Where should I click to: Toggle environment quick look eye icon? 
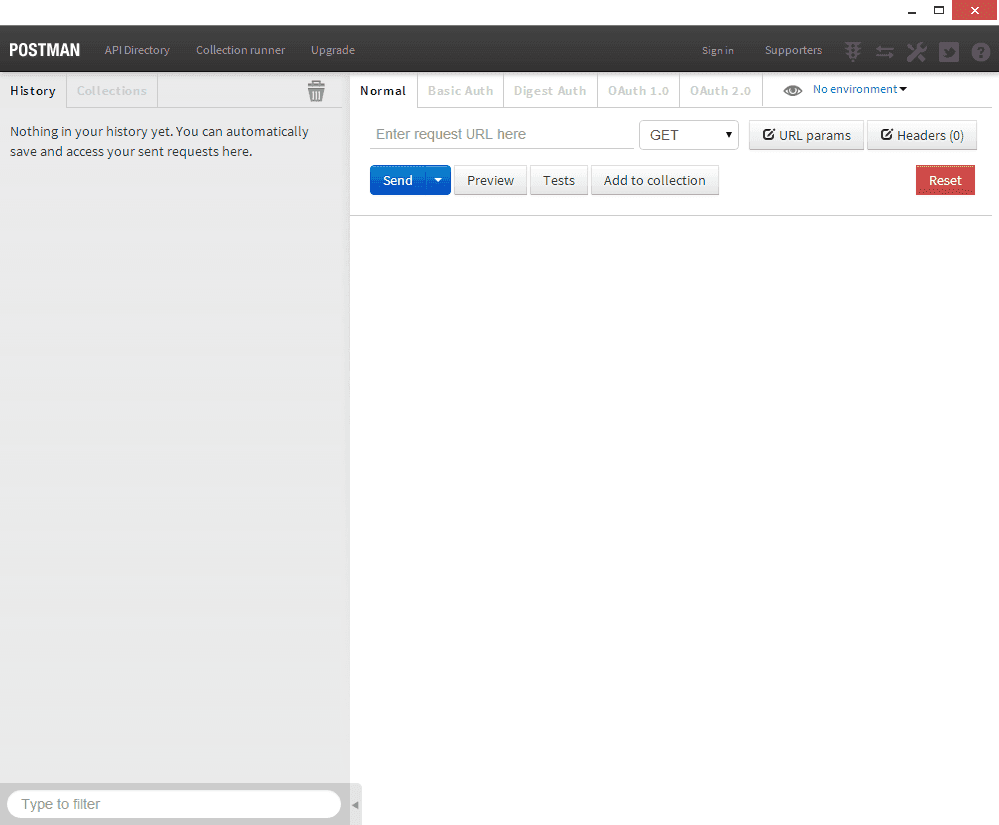tap(792, 89)
